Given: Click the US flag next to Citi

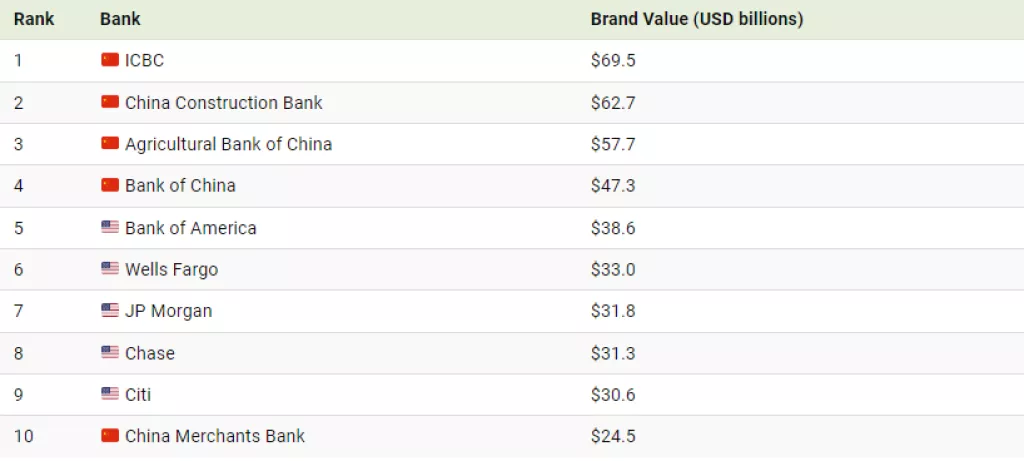Looking at the screenshot, I should 110,394.
